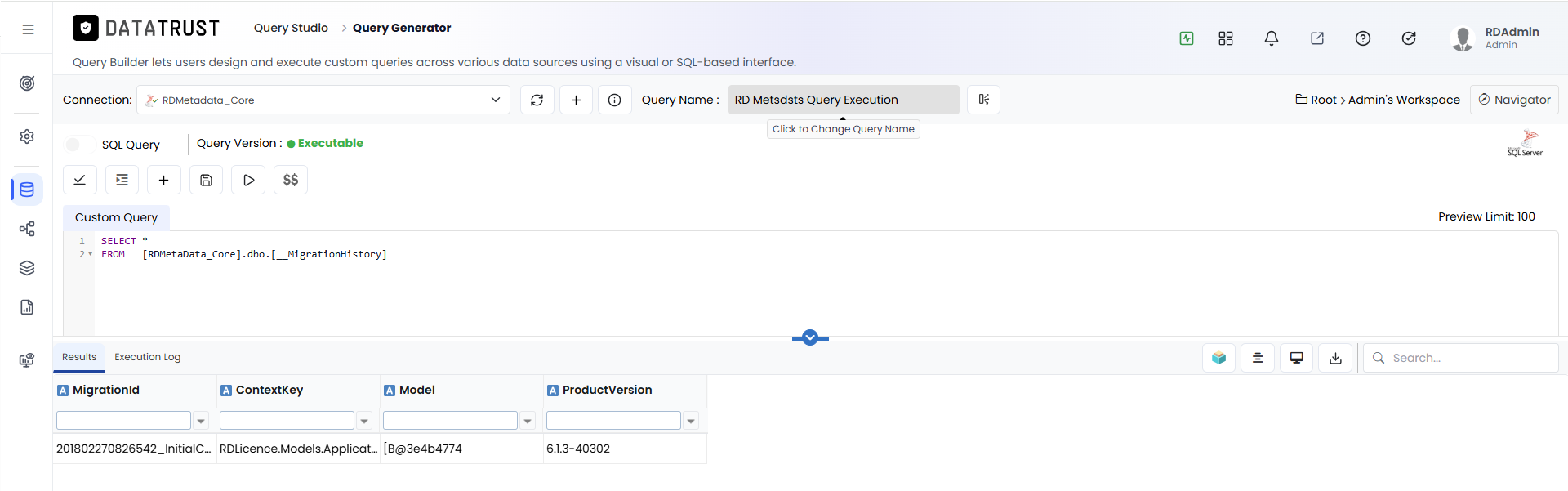
Task: Collapse the editor with the blue chevron
Action: pyautogui.click(x=810, y=337)
